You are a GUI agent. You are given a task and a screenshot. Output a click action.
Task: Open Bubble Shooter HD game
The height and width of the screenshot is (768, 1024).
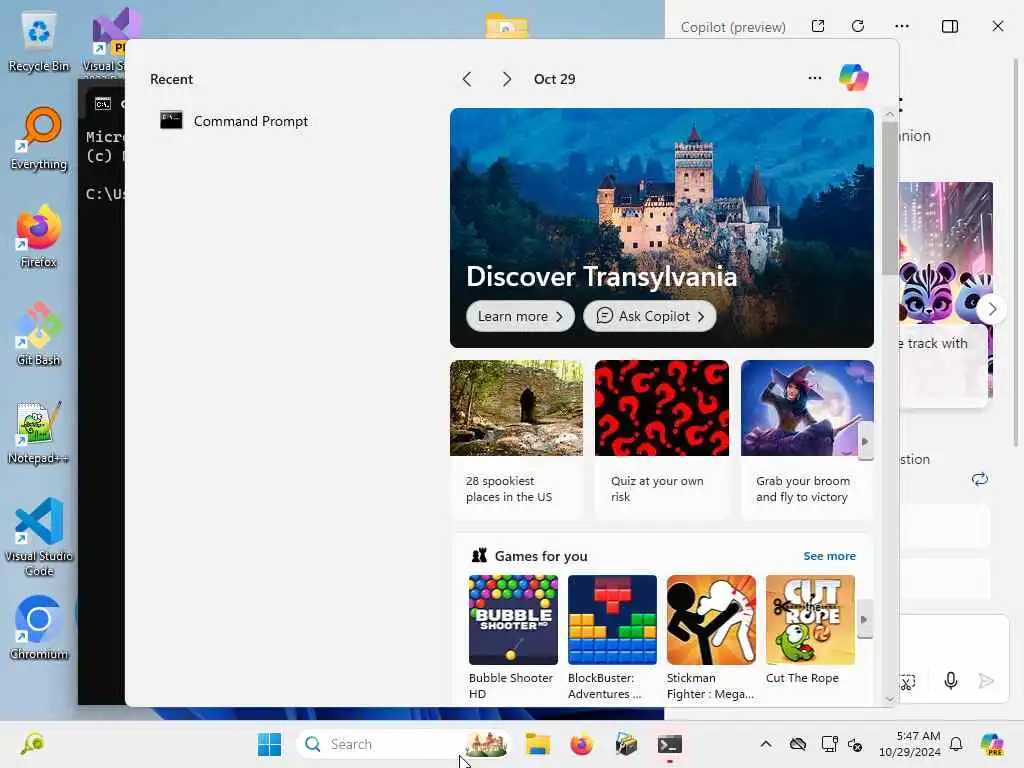point(513,637)
